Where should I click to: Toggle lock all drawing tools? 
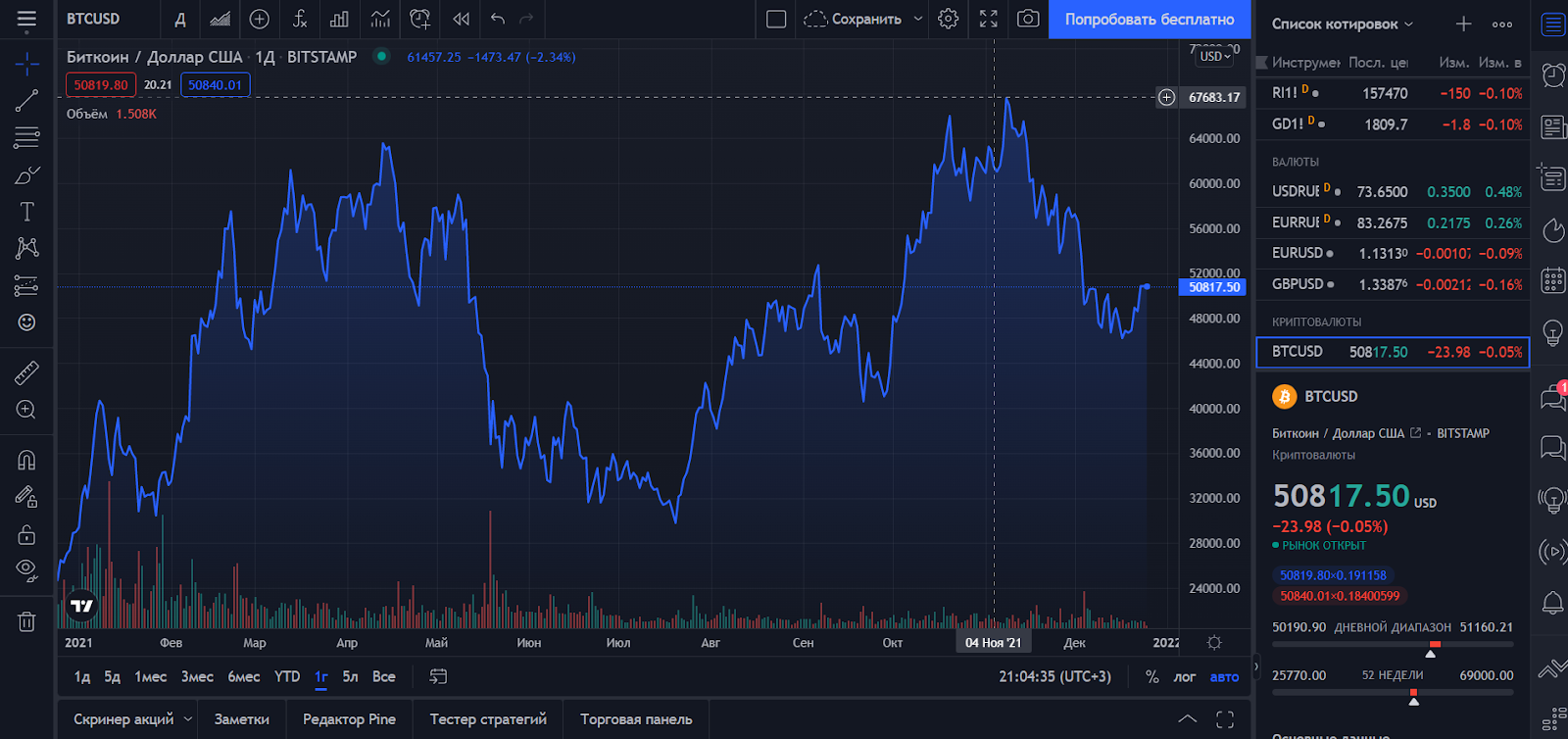tap(26, 534)
